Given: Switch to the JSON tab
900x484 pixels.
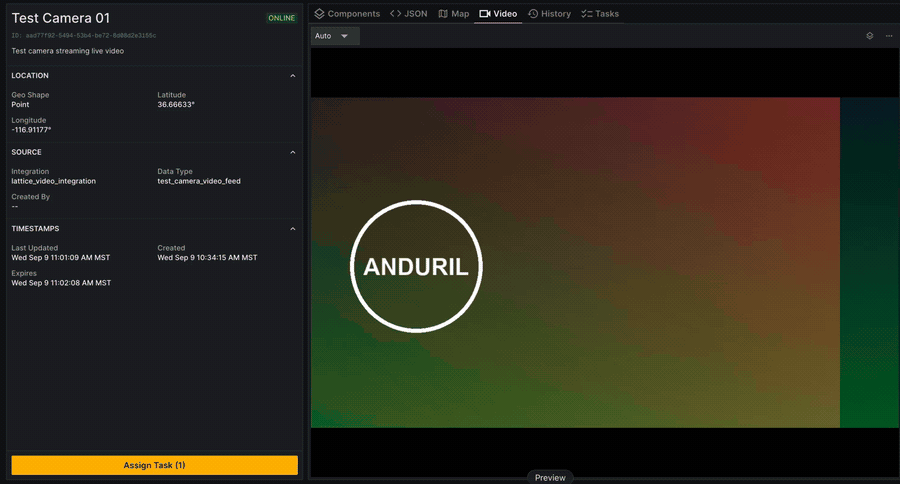Looking at the screenshot, I should coord(409,14).
